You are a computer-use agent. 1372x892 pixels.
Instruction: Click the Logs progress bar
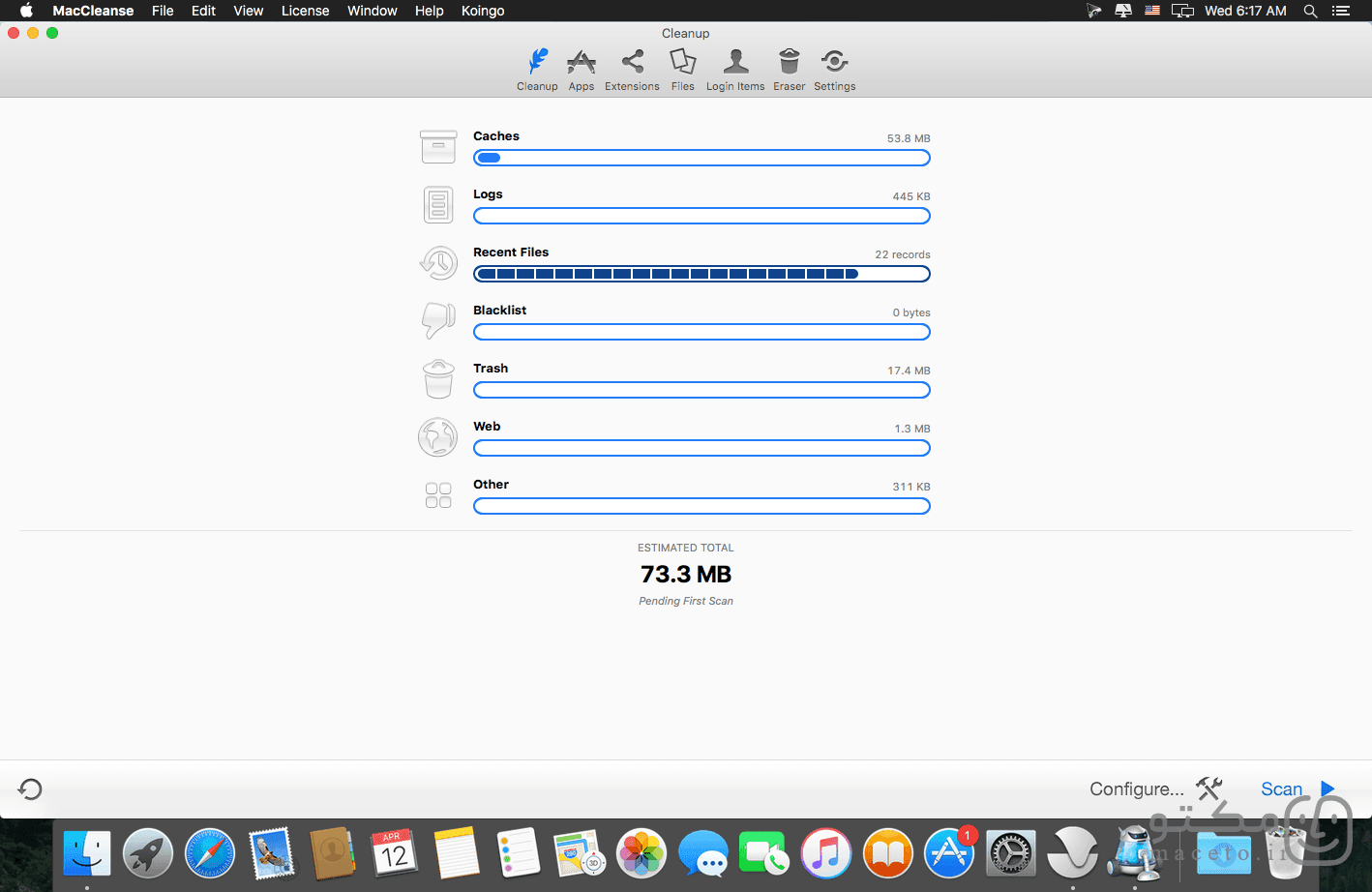click(701, 216)
